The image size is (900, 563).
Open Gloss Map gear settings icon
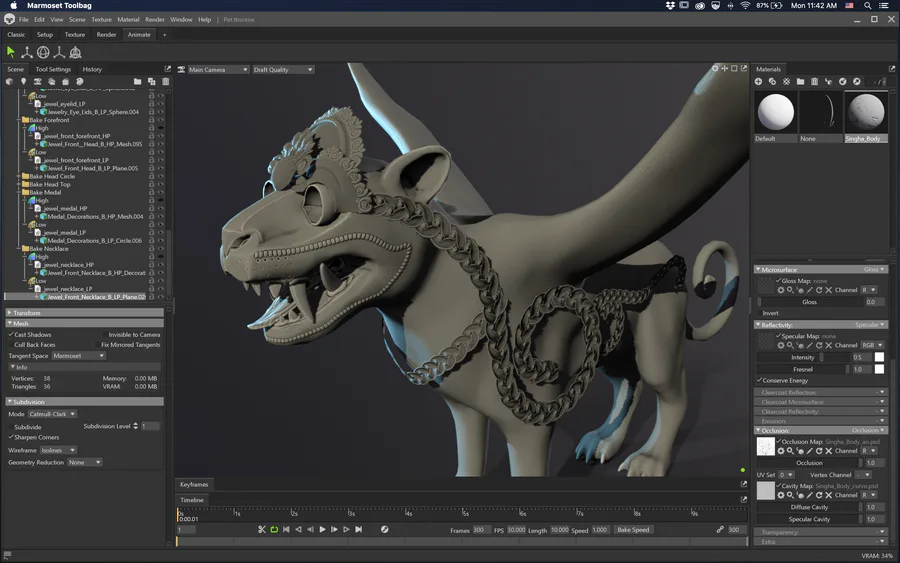(781, 290)
